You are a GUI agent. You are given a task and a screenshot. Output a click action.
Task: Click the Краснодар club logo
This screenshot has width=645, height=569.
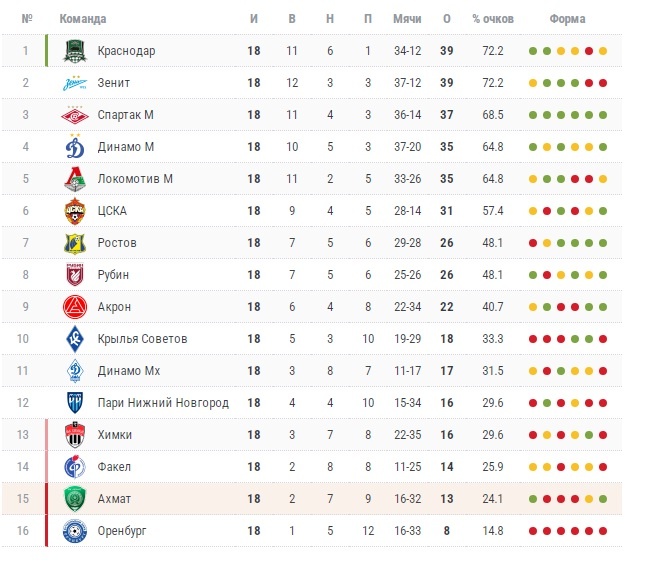pyautogui.click(x=75, y=51)
